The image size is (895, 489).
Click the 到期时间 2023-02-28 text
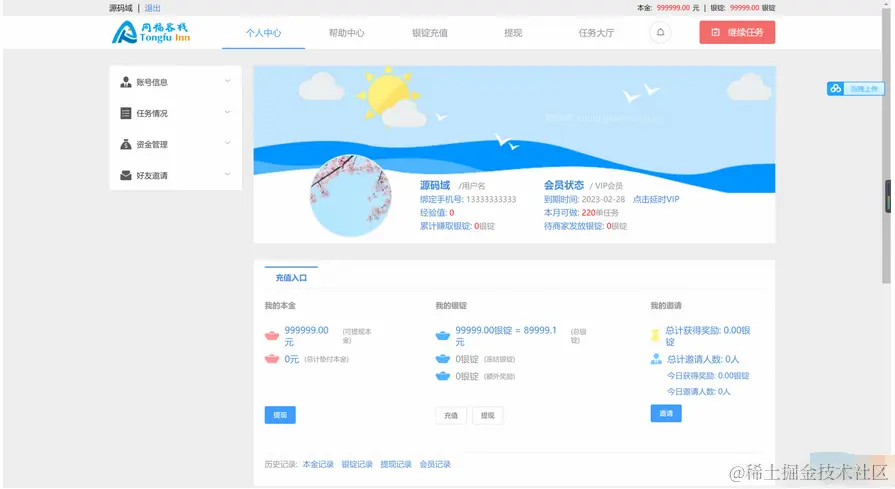[x=584, y=199]
